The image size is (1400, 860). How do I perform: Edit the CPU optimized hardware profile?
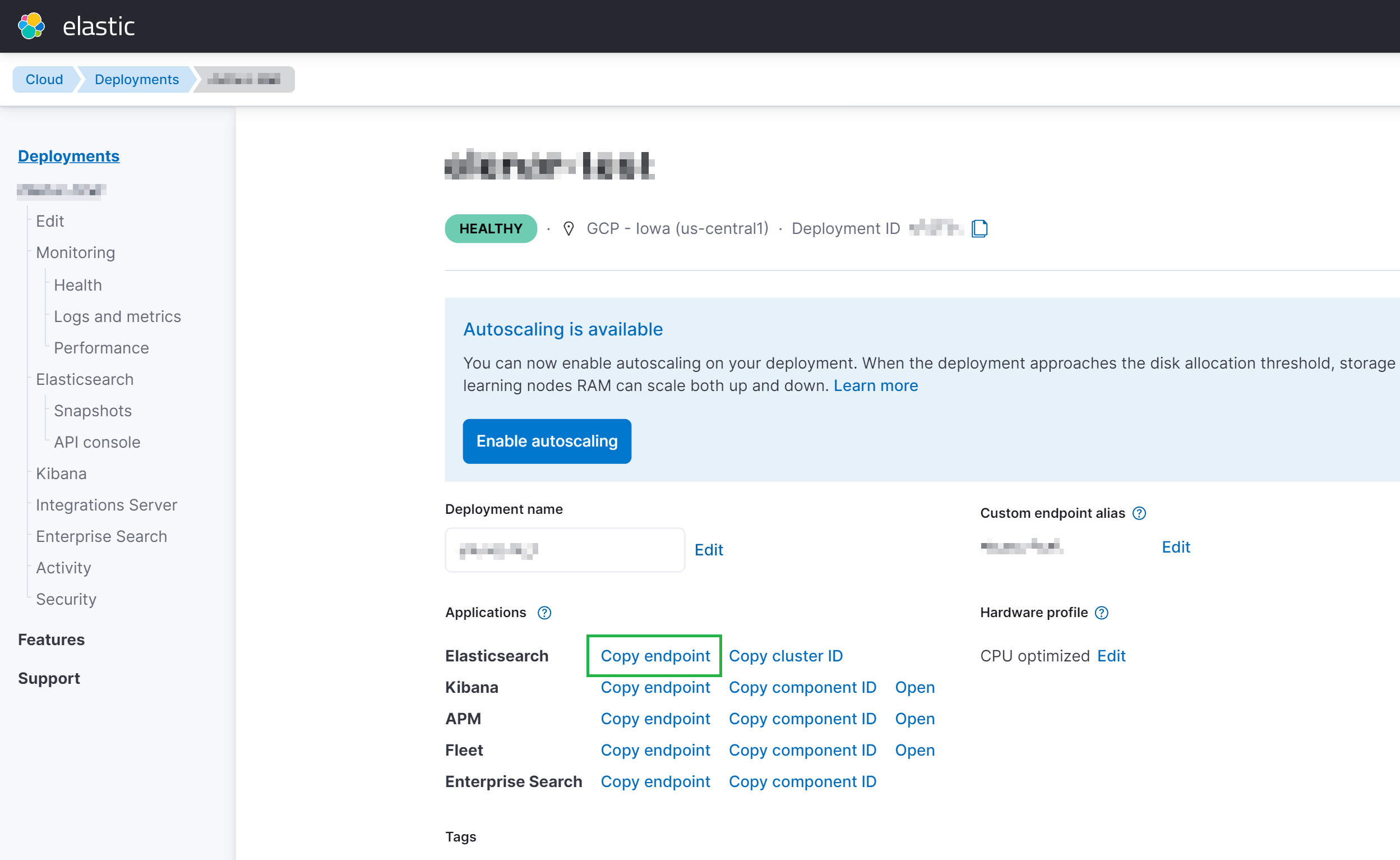1111,656
